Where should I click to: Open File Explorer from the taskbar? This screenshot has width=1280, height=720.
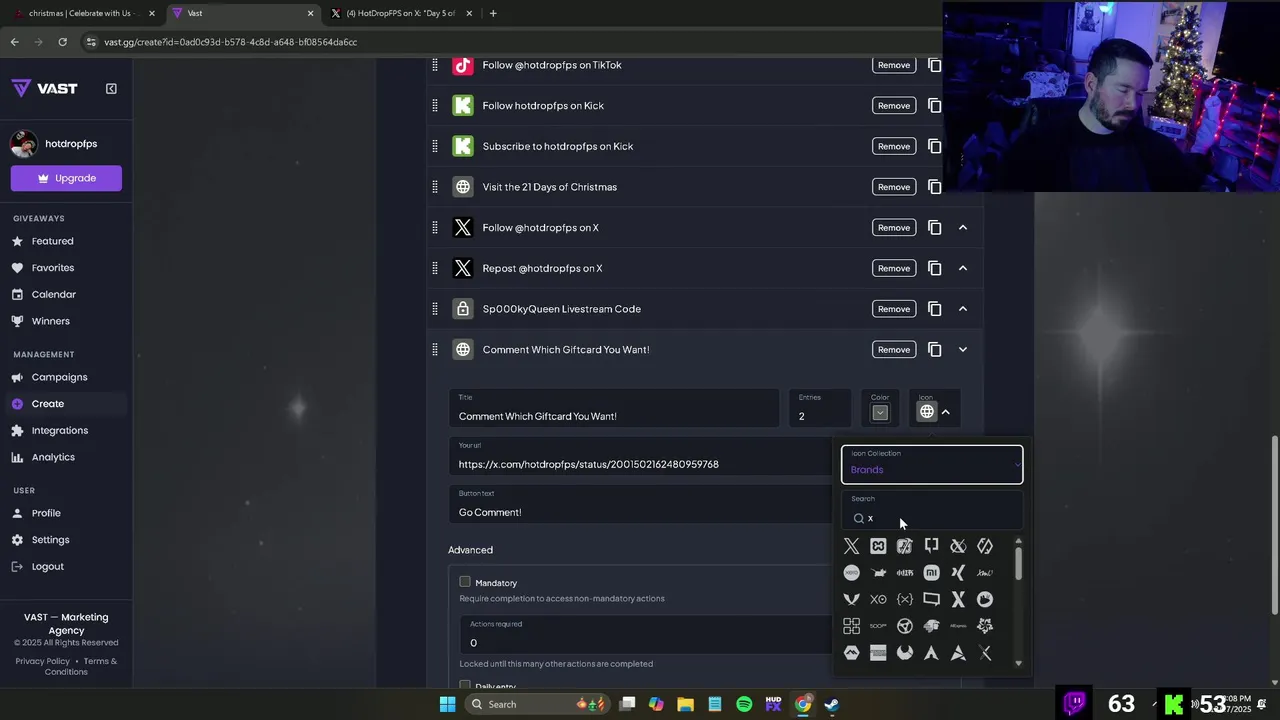tap(686, 704)
